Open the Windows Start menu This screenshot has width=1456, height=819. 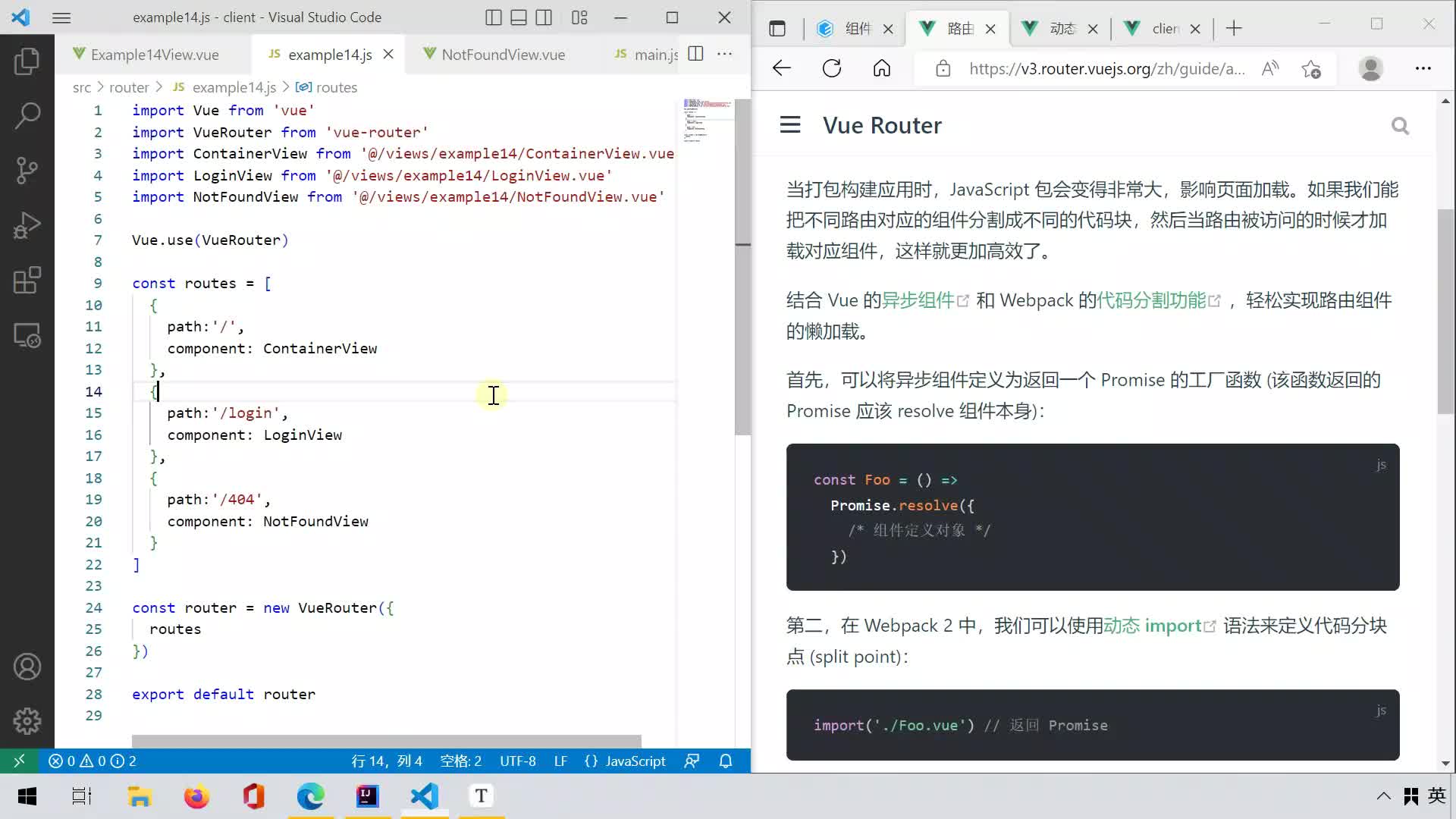tap(27, 796)
